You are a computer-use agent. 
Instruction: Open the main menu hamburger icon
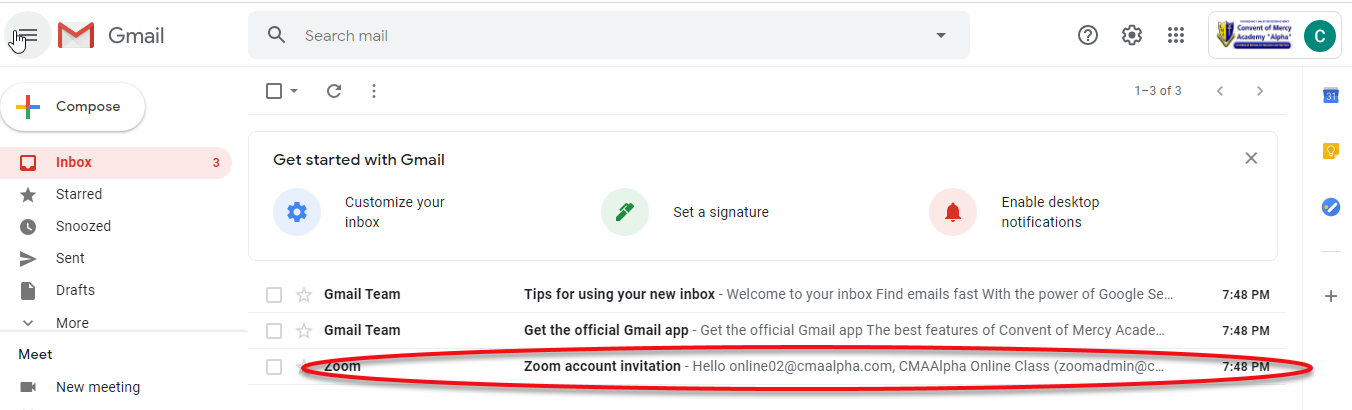(27, 36)
